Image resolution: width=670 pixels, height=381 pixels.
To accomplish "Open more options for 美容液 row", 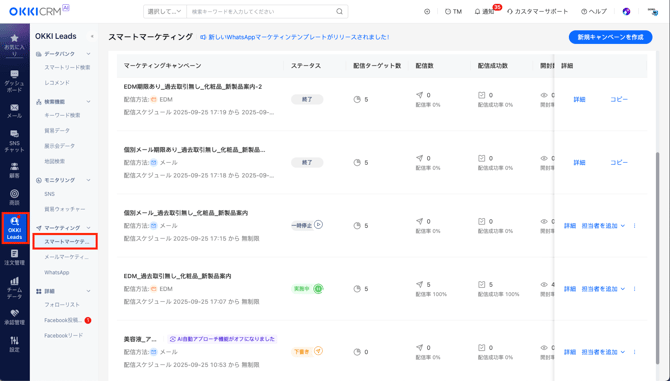I will tap(635, 352).
